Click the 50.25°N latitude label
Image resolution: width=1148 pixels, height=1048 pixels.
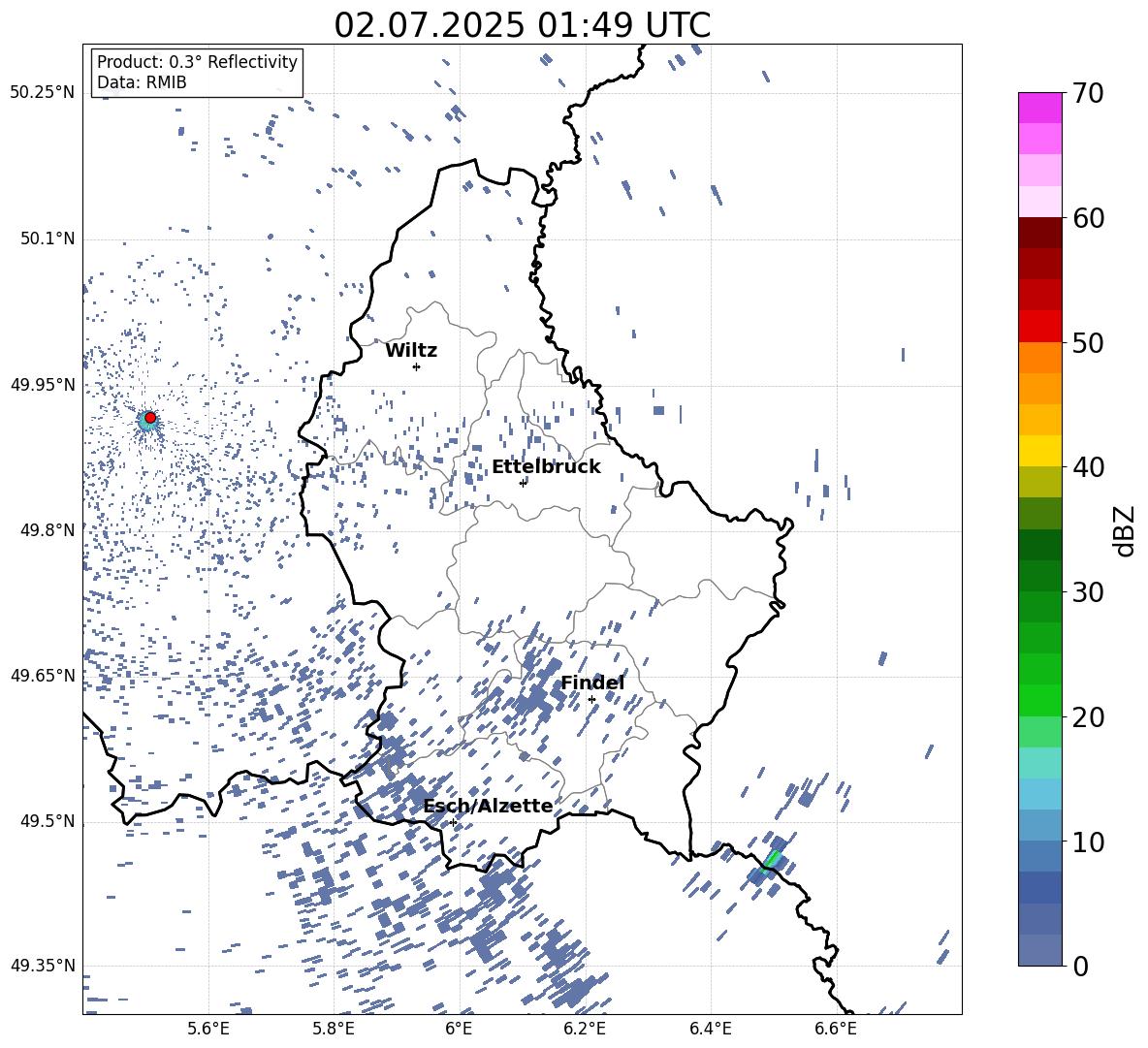point(43,93)
